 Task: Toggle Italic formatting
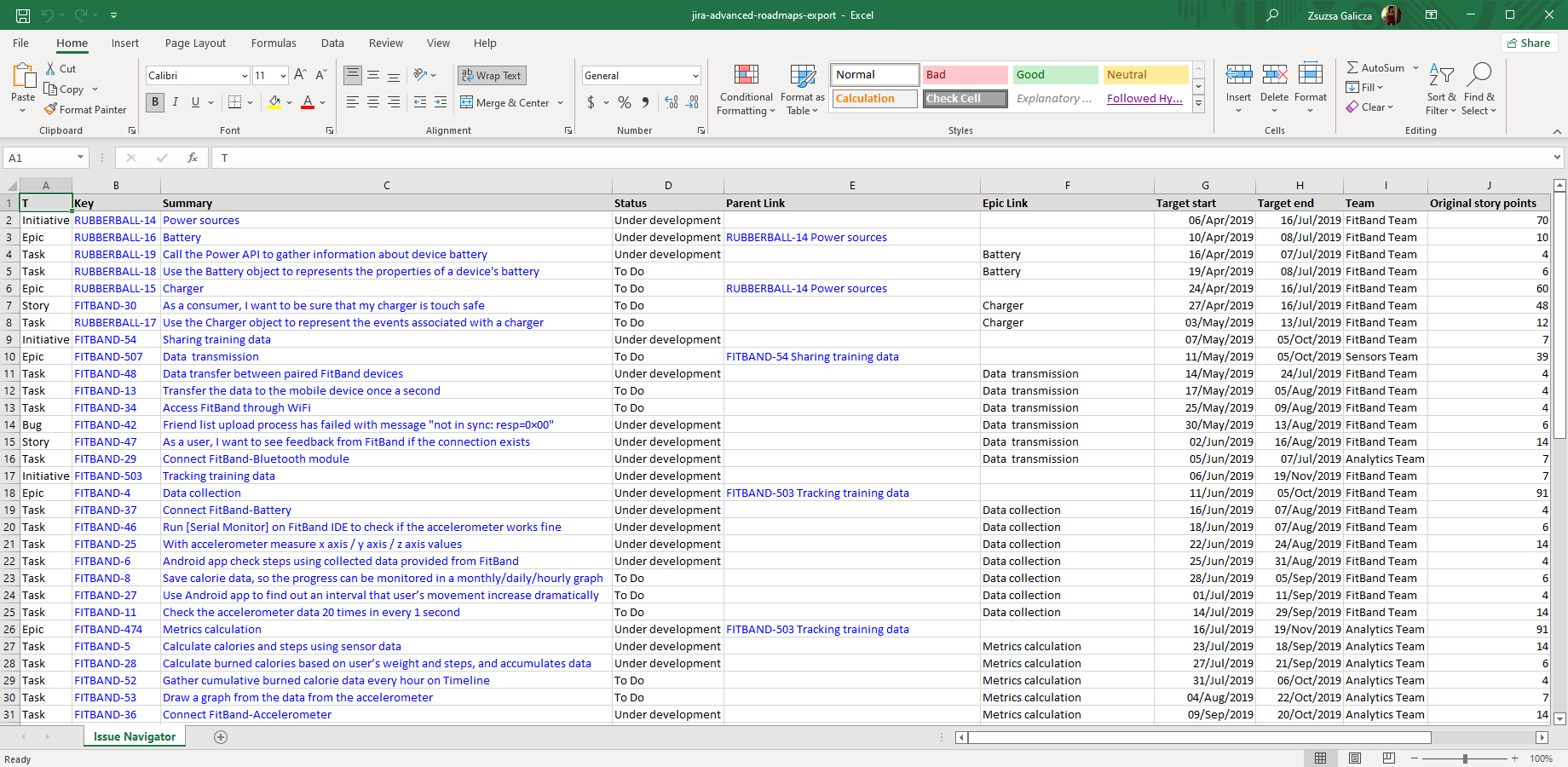(x=176, y=102)
